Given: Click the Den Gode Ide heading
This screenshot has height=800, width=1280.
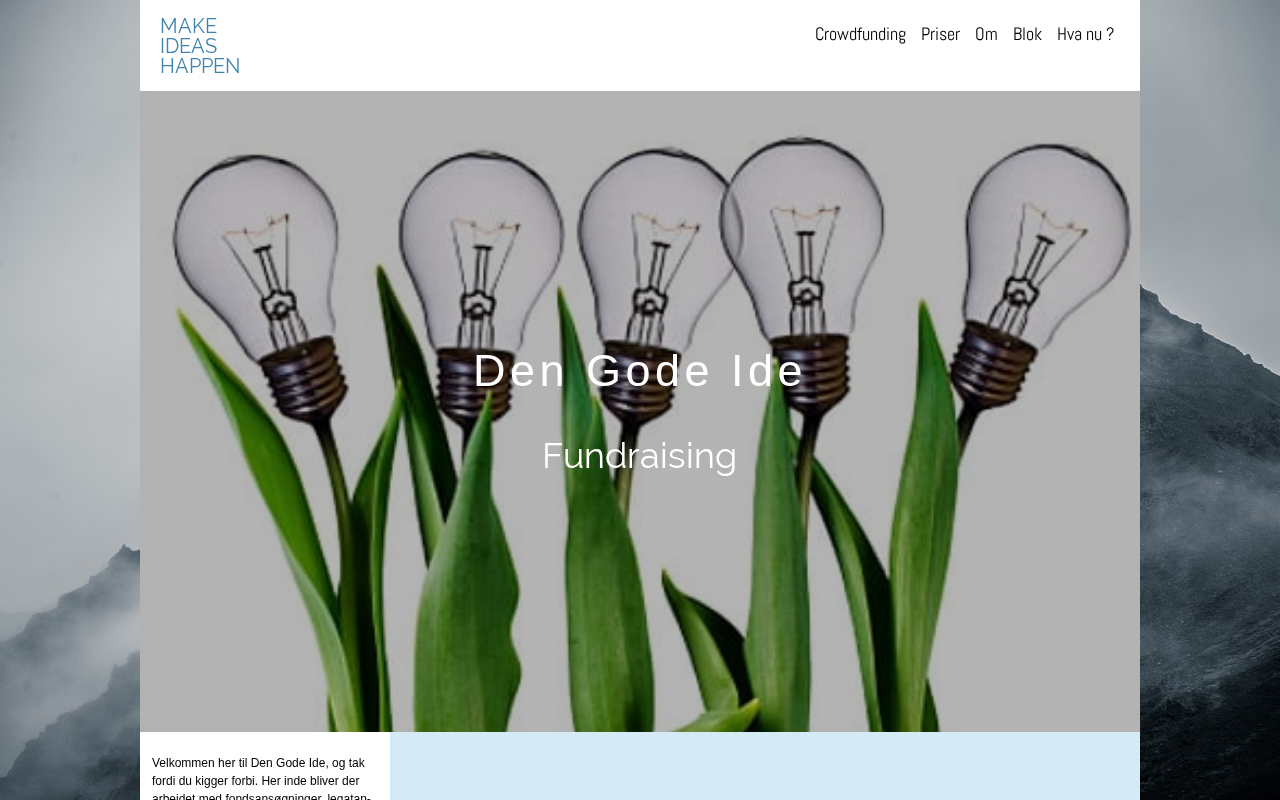Looking at the screenshot, I should (640, 371).
